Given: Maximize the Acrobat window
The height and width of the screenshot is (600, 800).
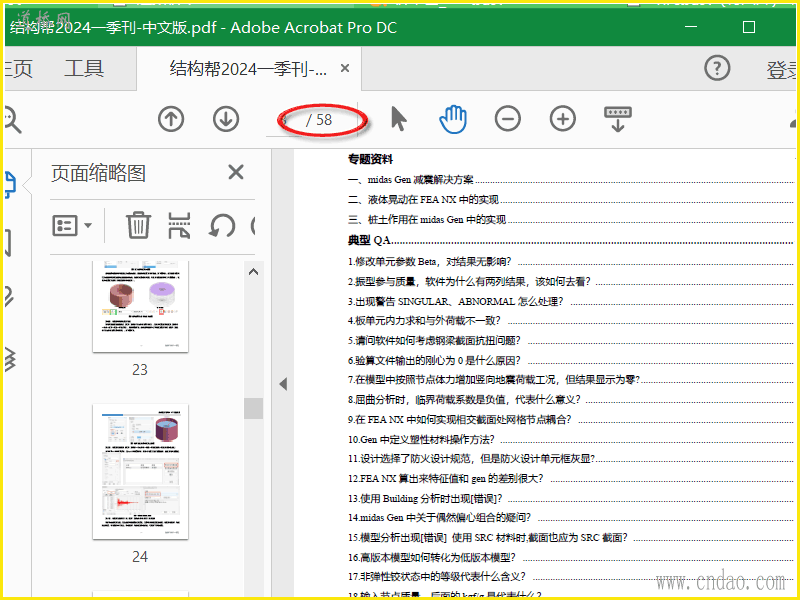Looking at the screenshot, I should (x=748, y=27).
